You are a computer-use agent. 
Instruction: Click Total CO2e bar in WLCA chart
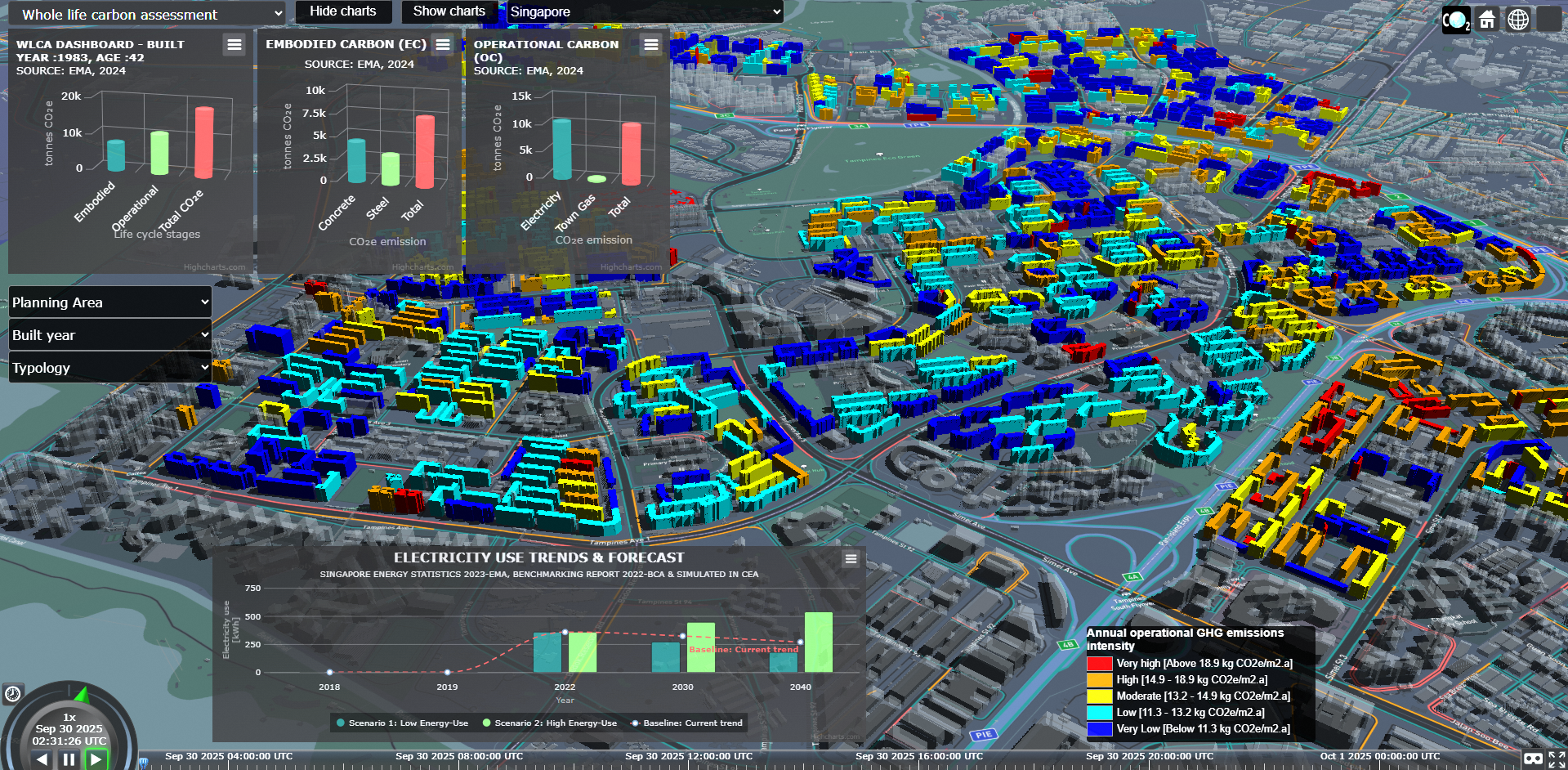click(204, 142)
